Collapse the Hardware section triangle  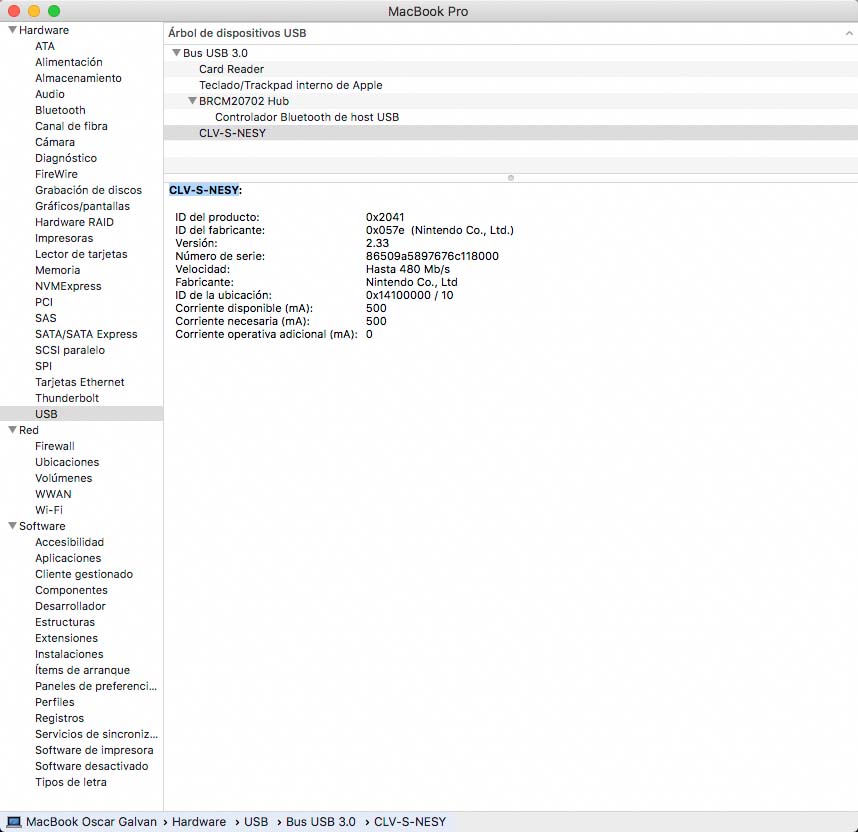point(12,30)
